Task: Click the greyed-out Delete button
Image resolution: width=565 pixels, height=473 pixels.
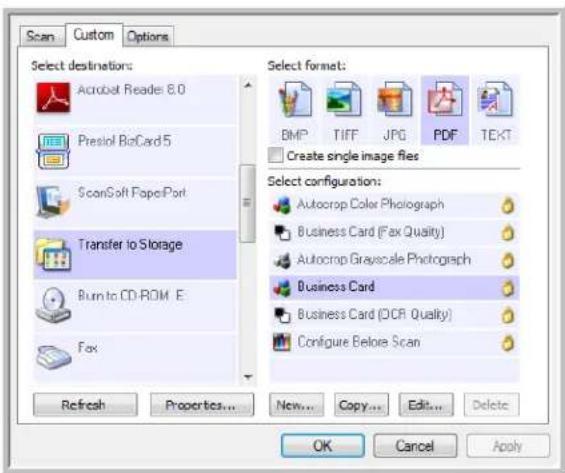Action: pyautogui.click(x=491, y=405)
